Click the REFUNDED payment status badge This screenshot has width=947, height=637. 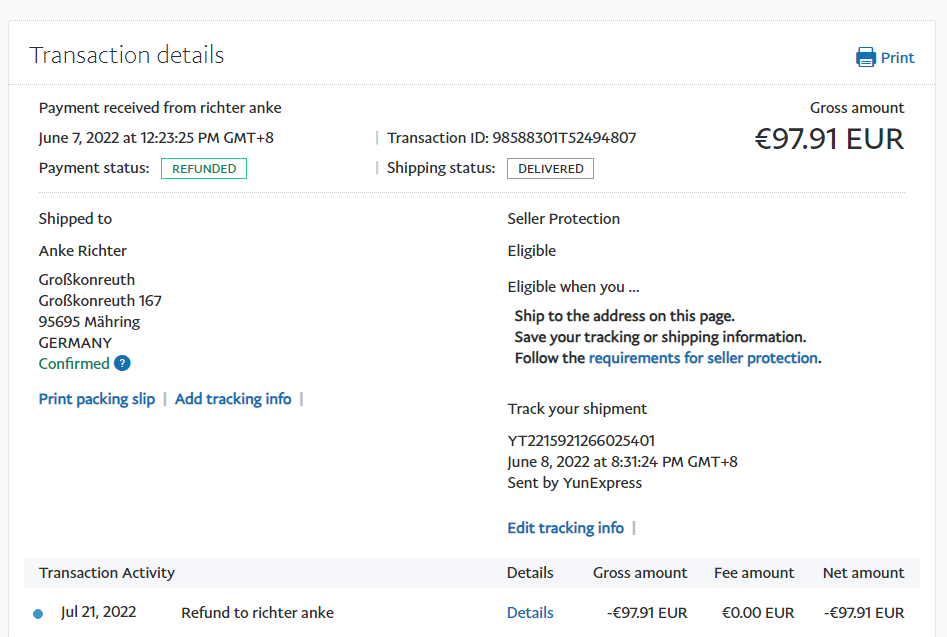pyautogui.click(x=204, y=169)
